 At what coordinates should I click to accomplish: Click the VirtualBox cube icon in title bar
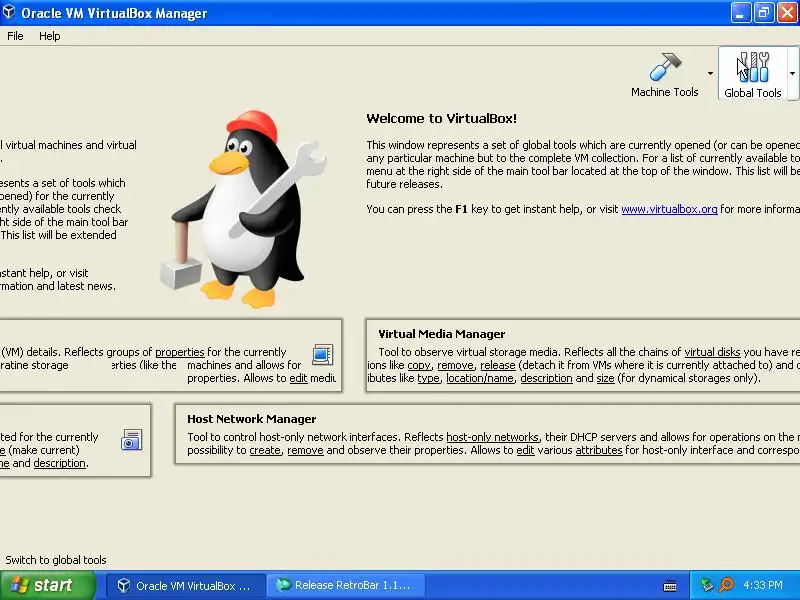tap(9, 12)
